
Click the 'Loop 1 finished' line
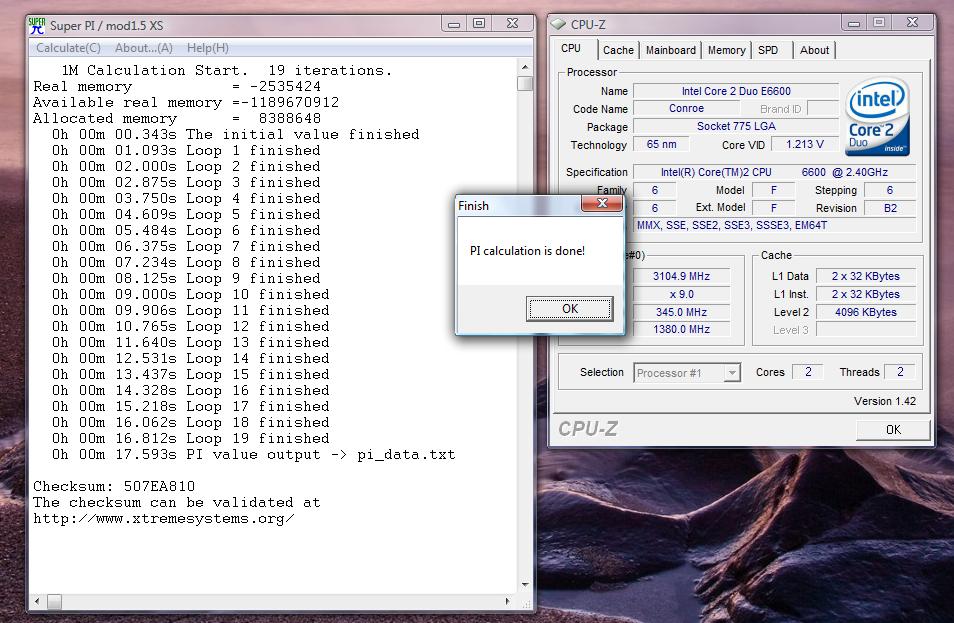(186, 150)
